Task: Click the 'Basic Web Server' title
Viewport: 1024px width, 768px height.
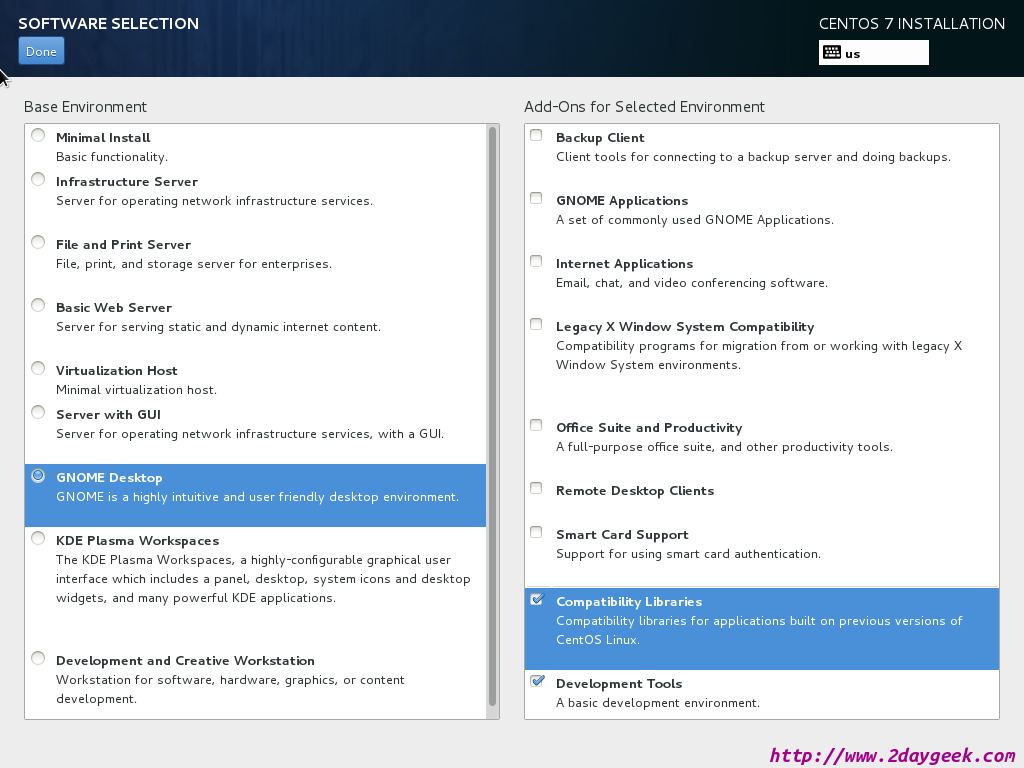Action: tap(114, 308)
